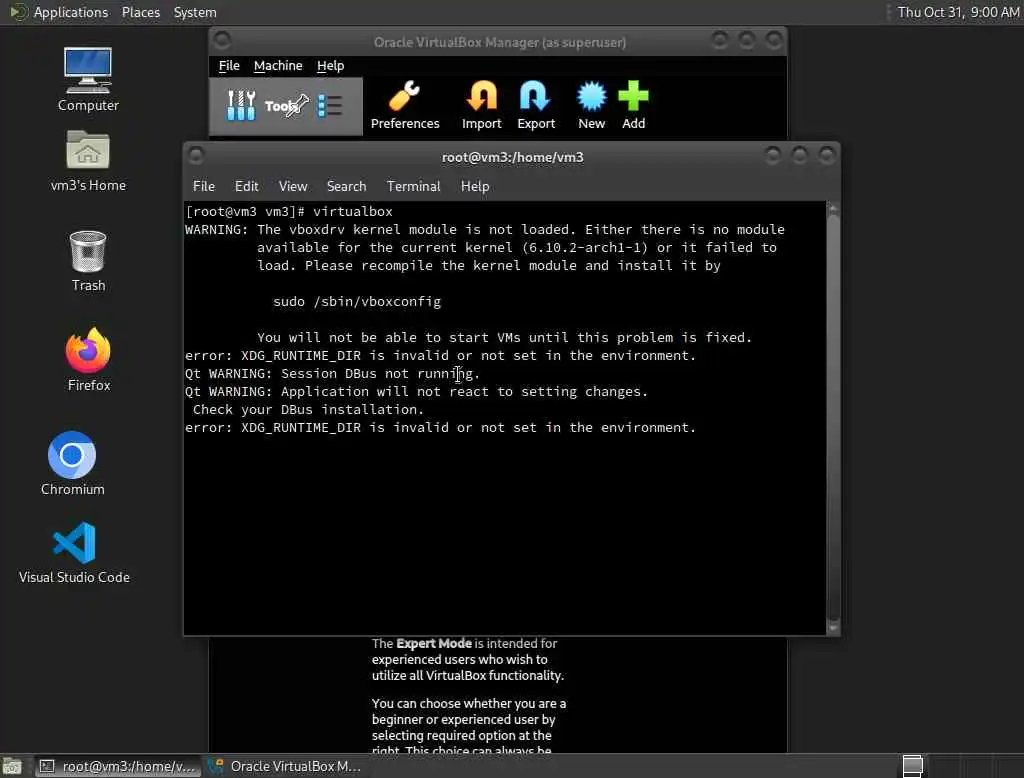Click the 'Qt WARNING: Session DBus not running.' line
The image size is (1024, 778).
coord(332,374)
